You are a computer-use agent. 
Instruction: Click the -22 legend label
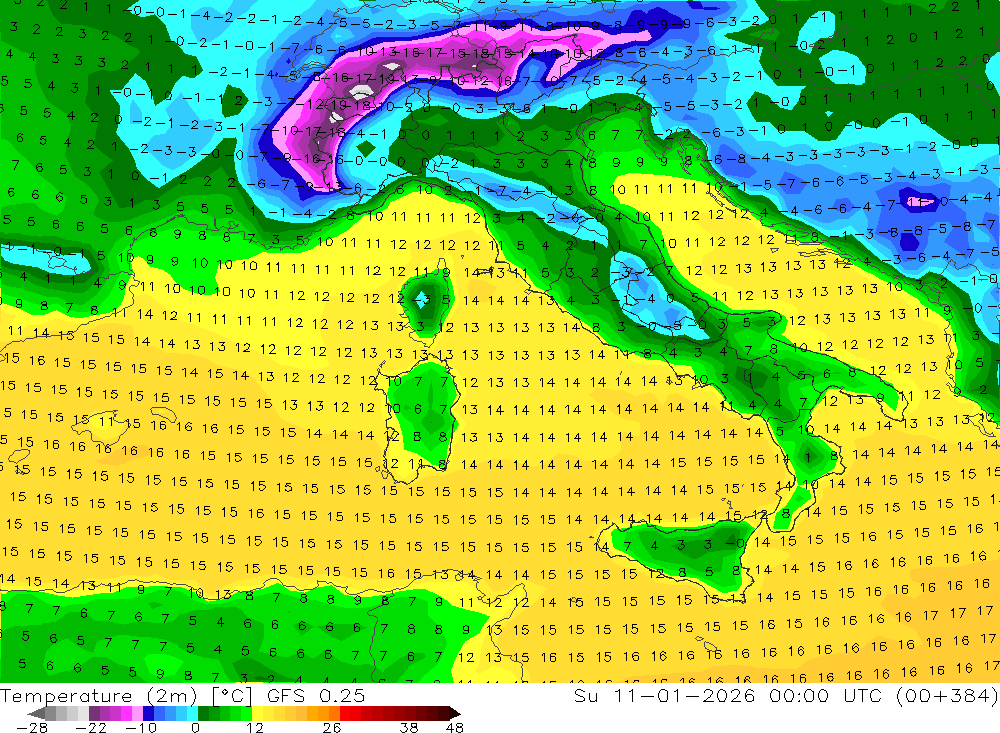pos(91,727)
